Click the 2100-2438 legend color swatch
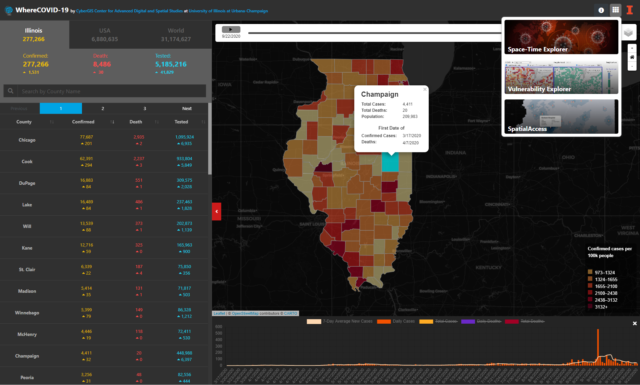The height and width of the screenshot is (385, 640). (x=590, y=293)
